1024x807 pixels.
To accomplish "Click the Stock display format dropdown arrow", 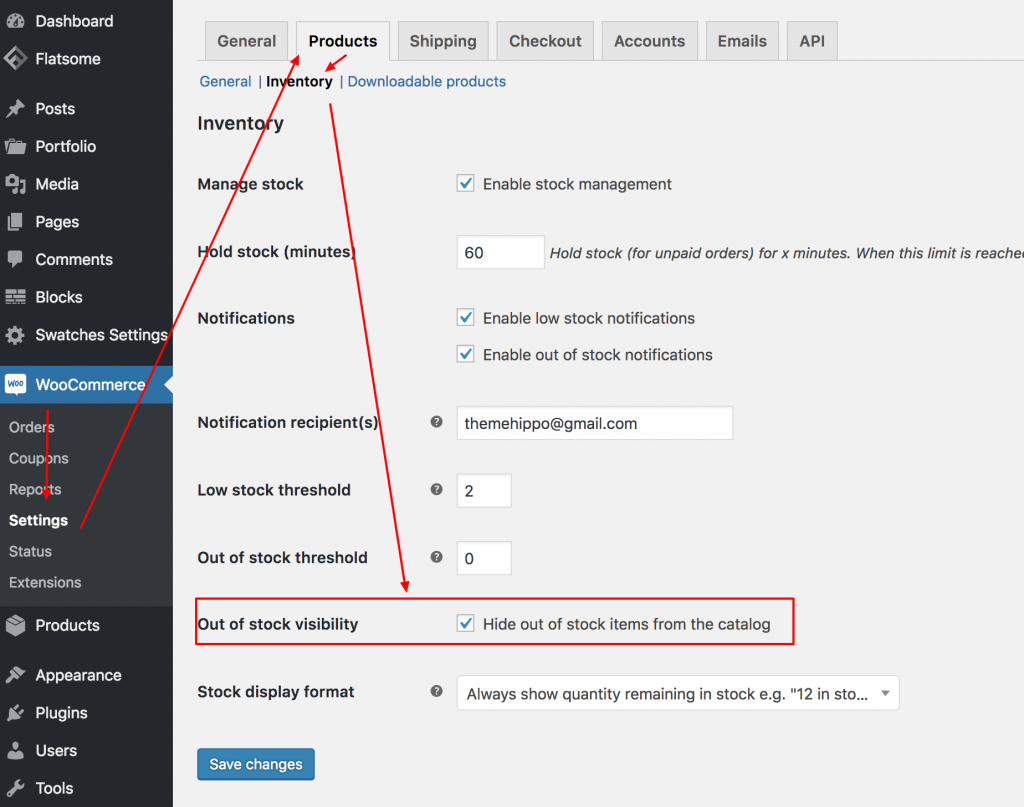I will (x=884, y=692).
